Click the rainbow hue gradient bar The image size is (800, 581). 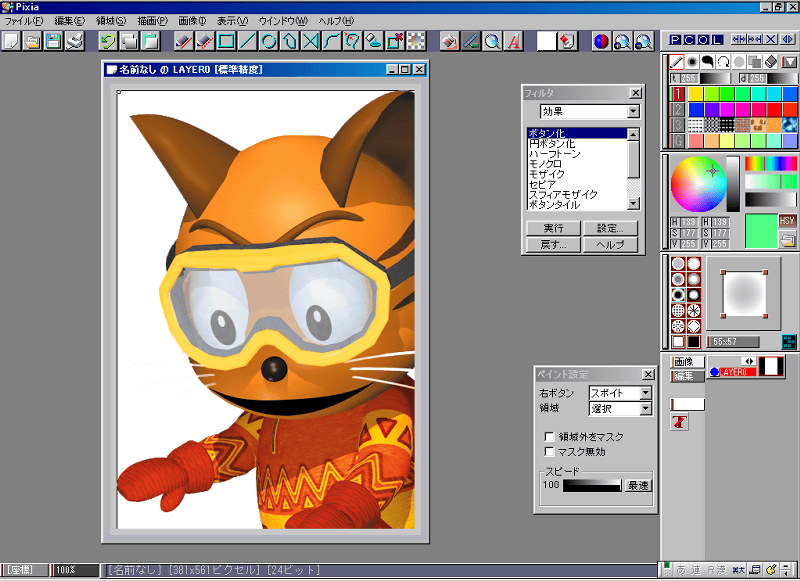(770, 164)
